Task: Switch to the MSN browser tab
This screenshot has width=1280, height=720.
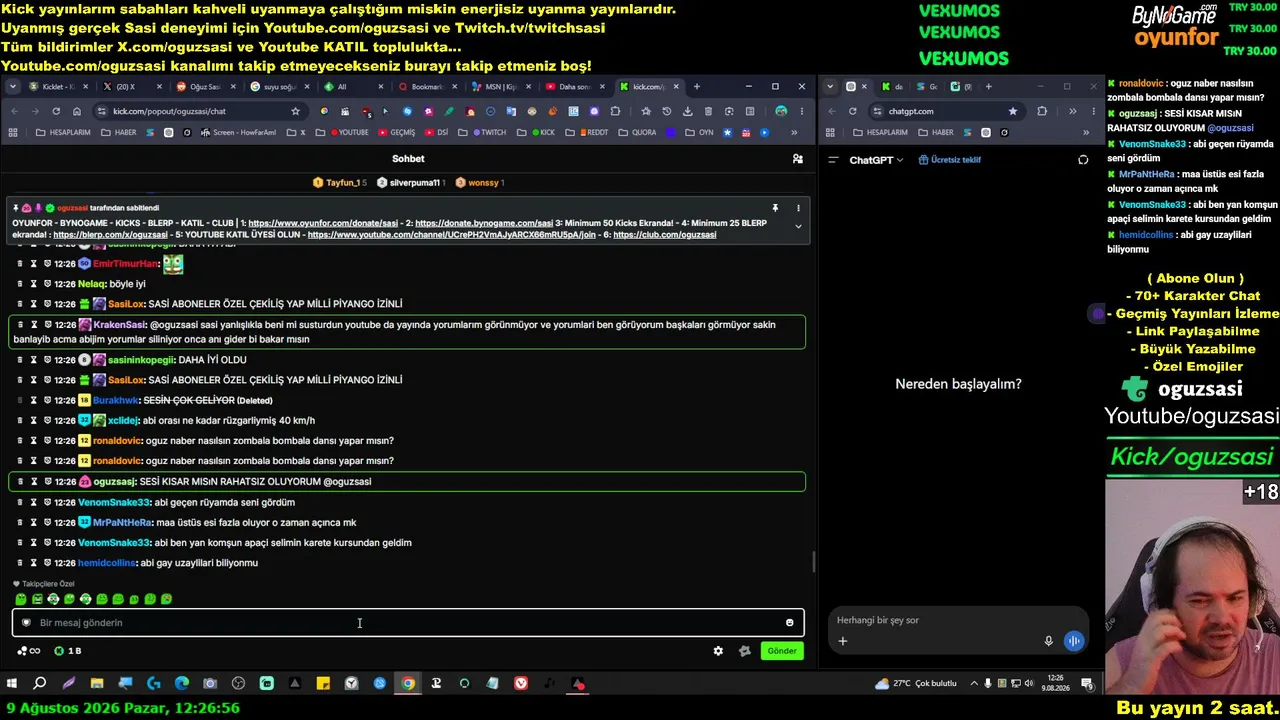Action: [x=503, y=87]
